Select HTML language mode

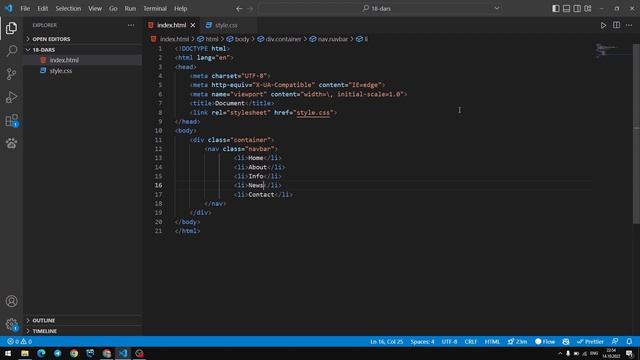(x=492, y=341)
